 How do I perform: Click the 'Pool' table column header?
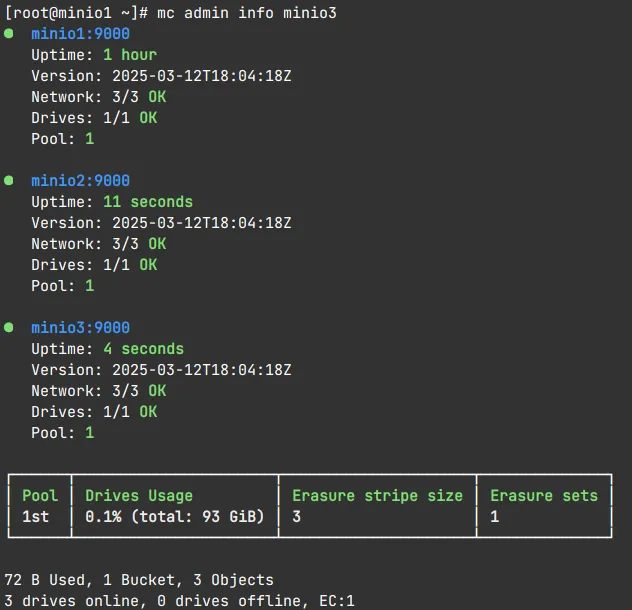[40, 495]
